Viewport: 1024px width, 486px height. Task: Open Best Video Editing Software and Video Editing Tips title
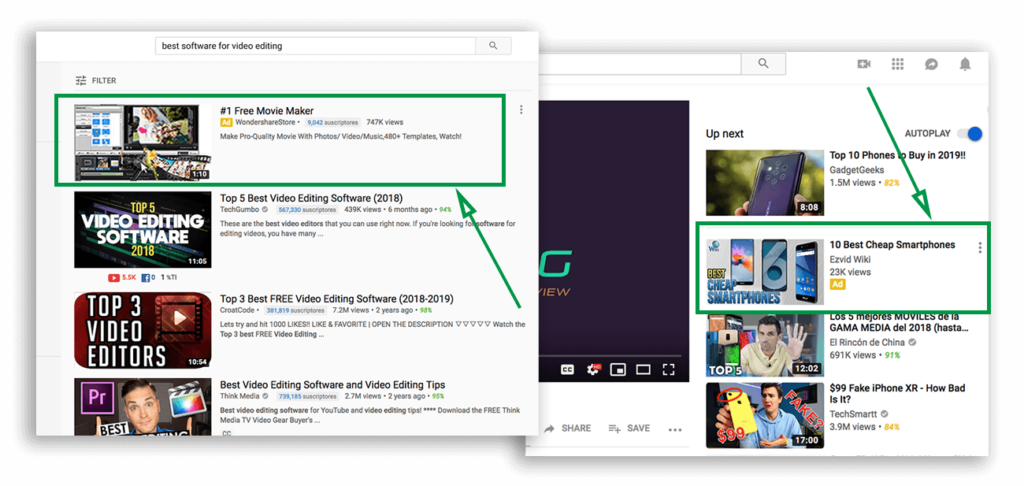pos(332,385)
